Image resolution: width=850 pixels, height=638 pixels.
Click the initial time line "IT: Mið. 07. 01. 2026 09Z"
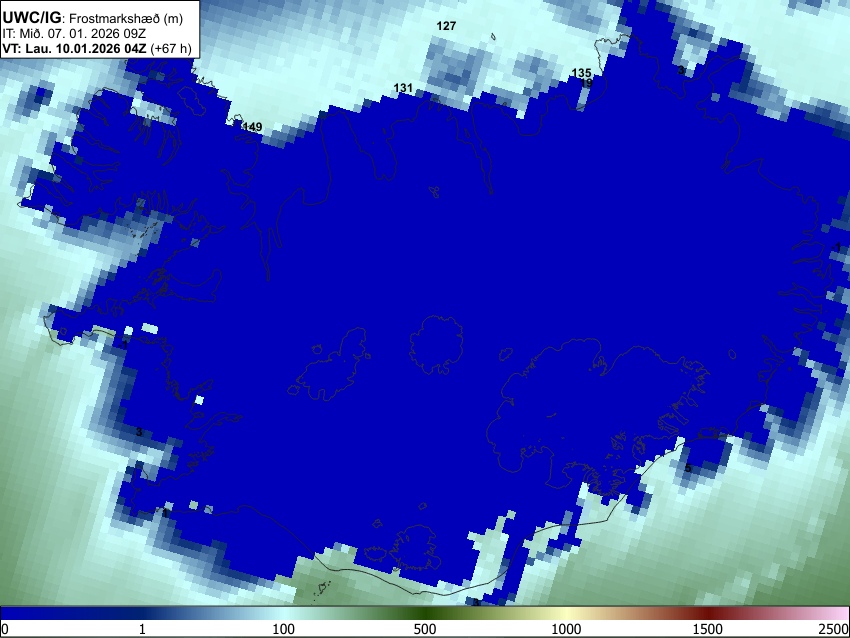pos(74,34)
